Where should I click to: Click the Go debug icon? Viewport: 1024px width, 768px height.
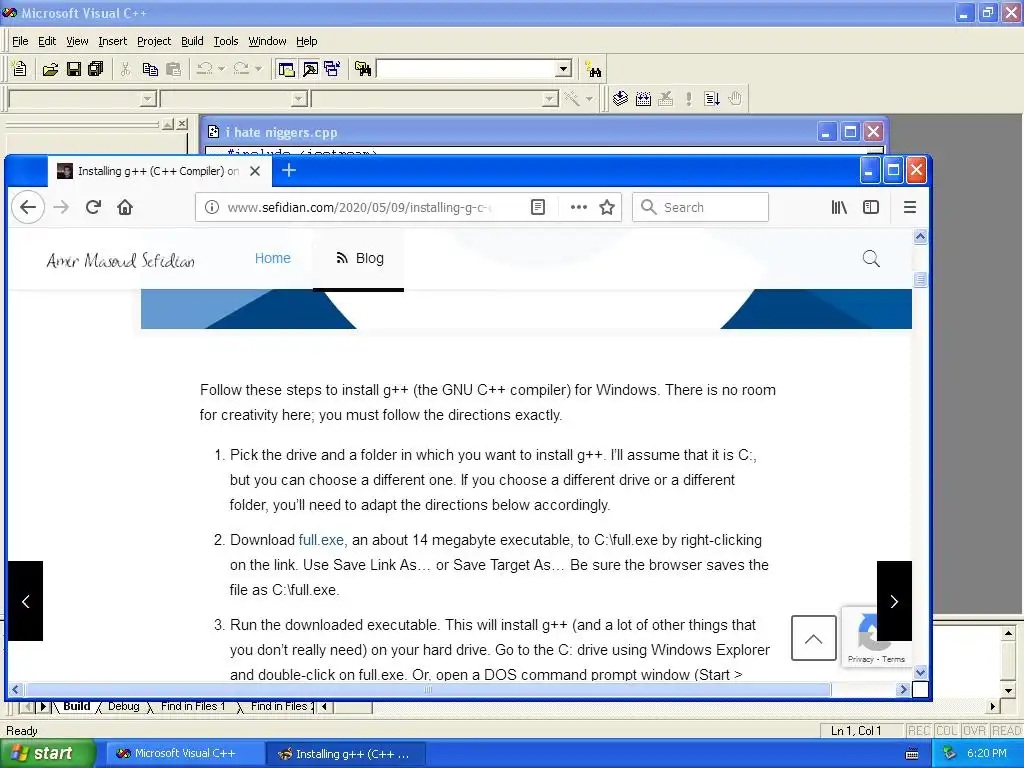pos(712,99)
